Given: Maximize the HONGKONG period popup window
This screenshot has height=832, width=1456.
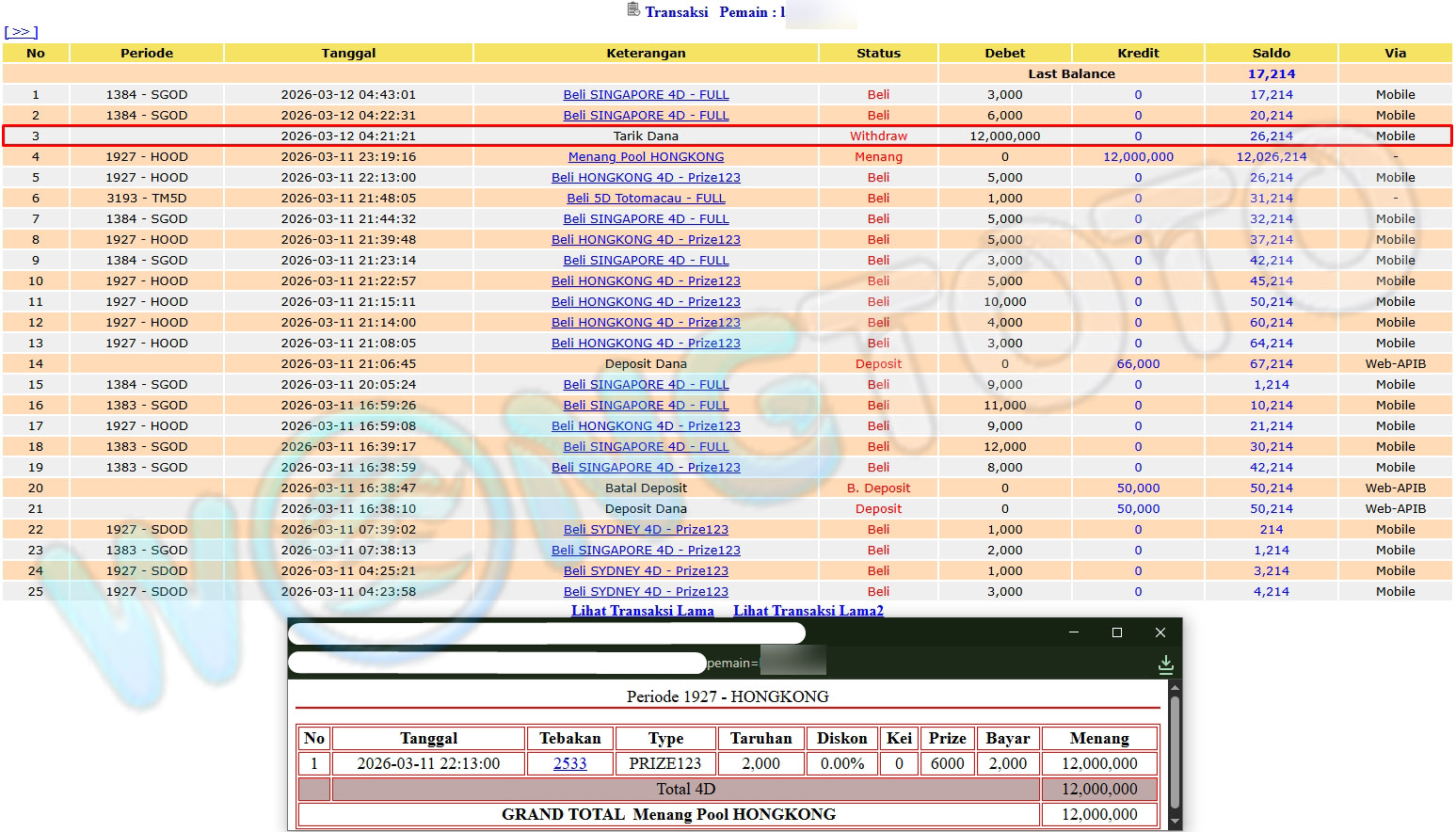Looking at the screenshot, I should click(x=1117, y=632).
